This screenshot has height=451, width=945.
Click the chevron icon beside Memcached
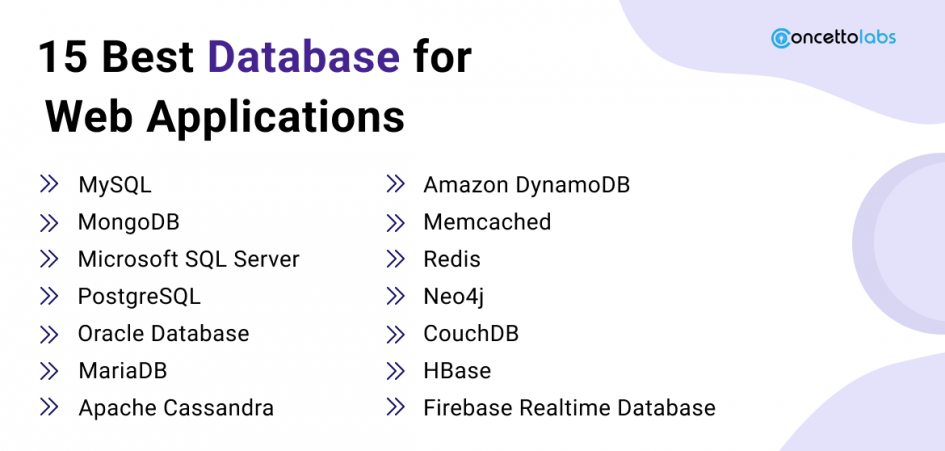[x=395, y=221]
